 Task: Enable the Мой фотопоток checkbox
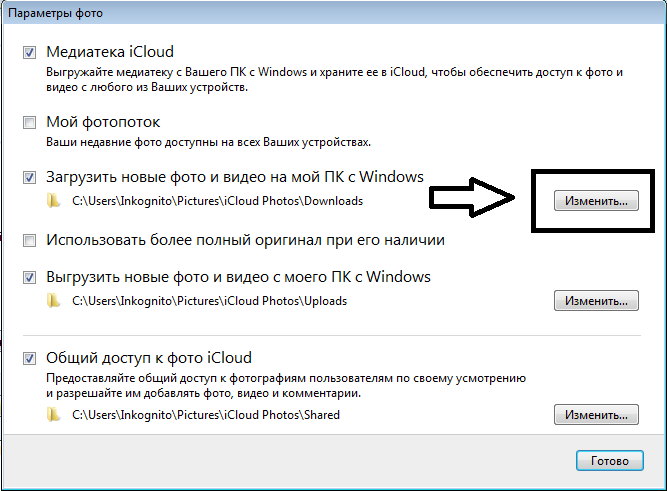tap(29, 123)
